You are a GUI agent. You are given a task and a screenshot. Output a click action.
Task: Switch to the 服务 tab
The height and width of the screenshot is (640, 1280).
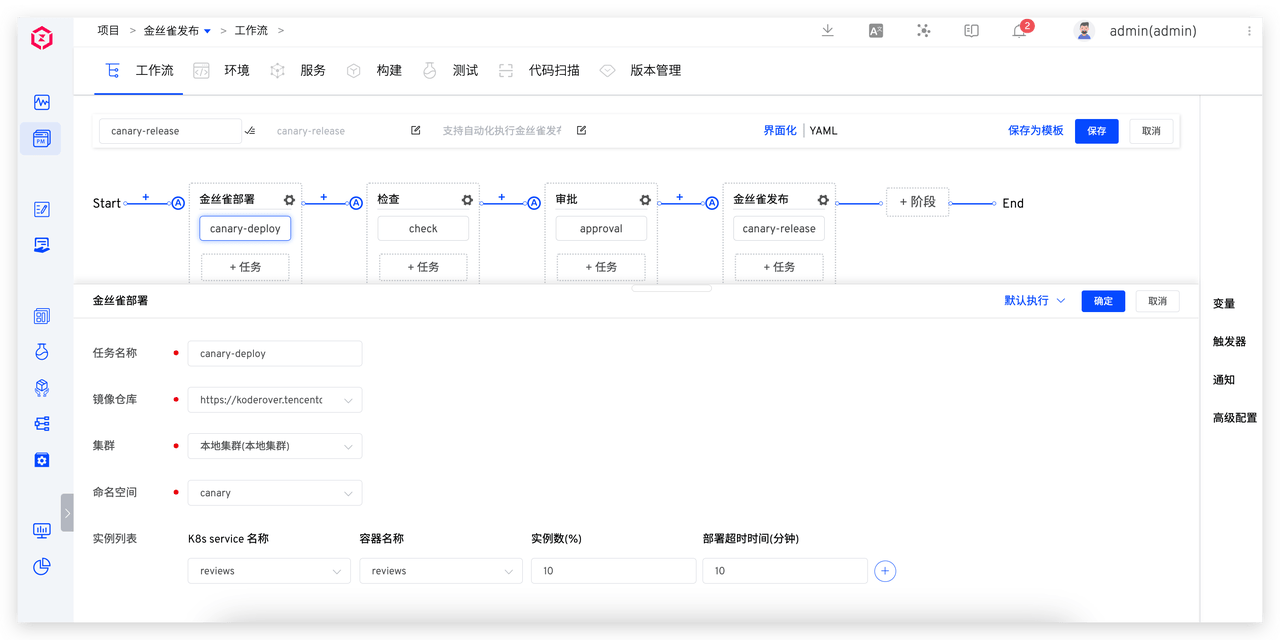point(312,70)
